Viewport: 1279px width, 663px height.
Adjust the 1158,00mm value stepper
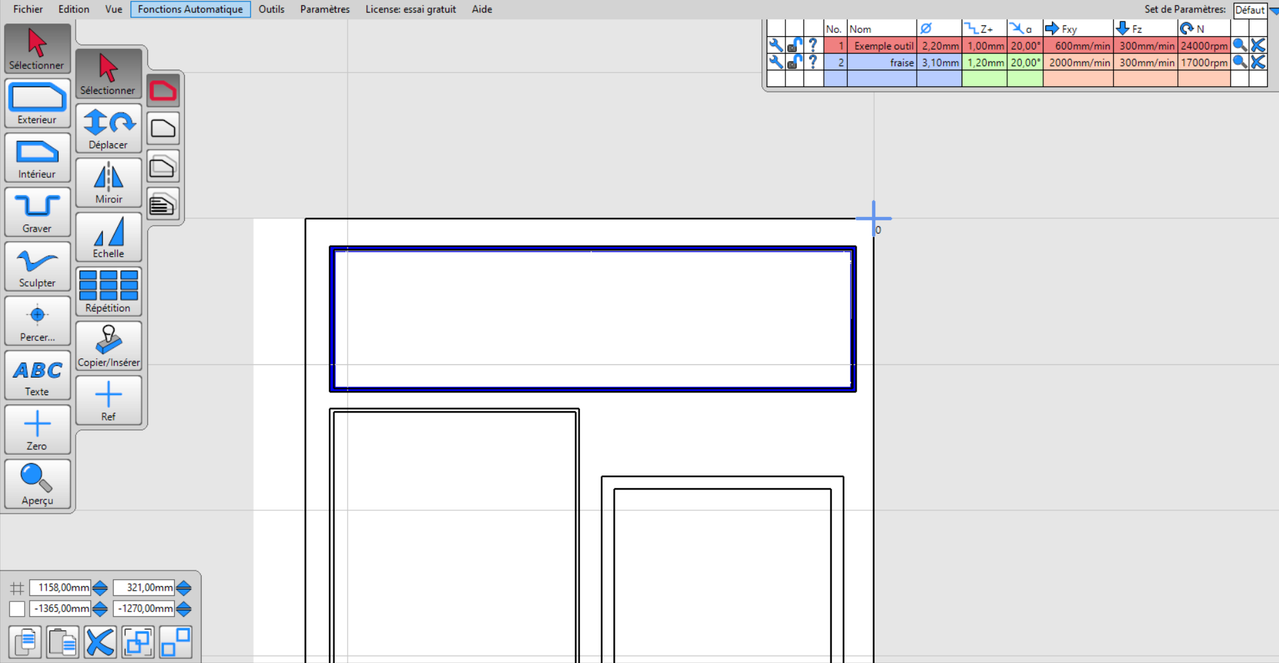(x=100, y=588)
